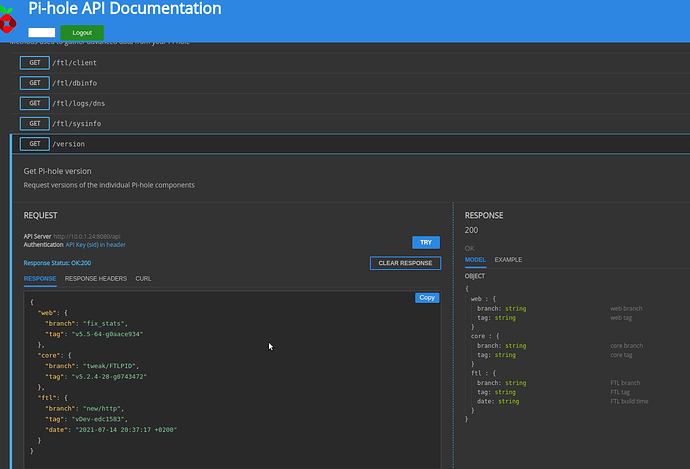Click the white input field beside Logout
Image resolution: width=690 pixels, height=469 pixels.
click(41, 33)
